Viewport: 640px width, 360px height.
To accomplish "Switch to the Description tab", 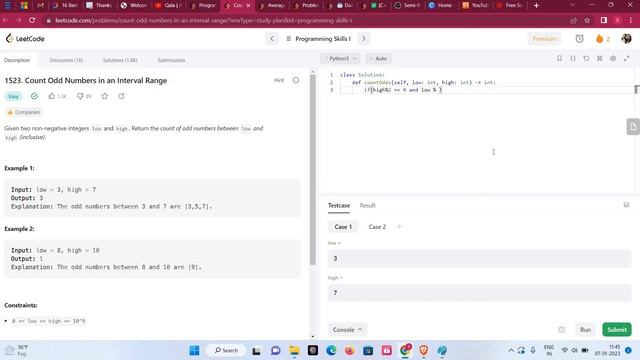I will coord(17,60).
